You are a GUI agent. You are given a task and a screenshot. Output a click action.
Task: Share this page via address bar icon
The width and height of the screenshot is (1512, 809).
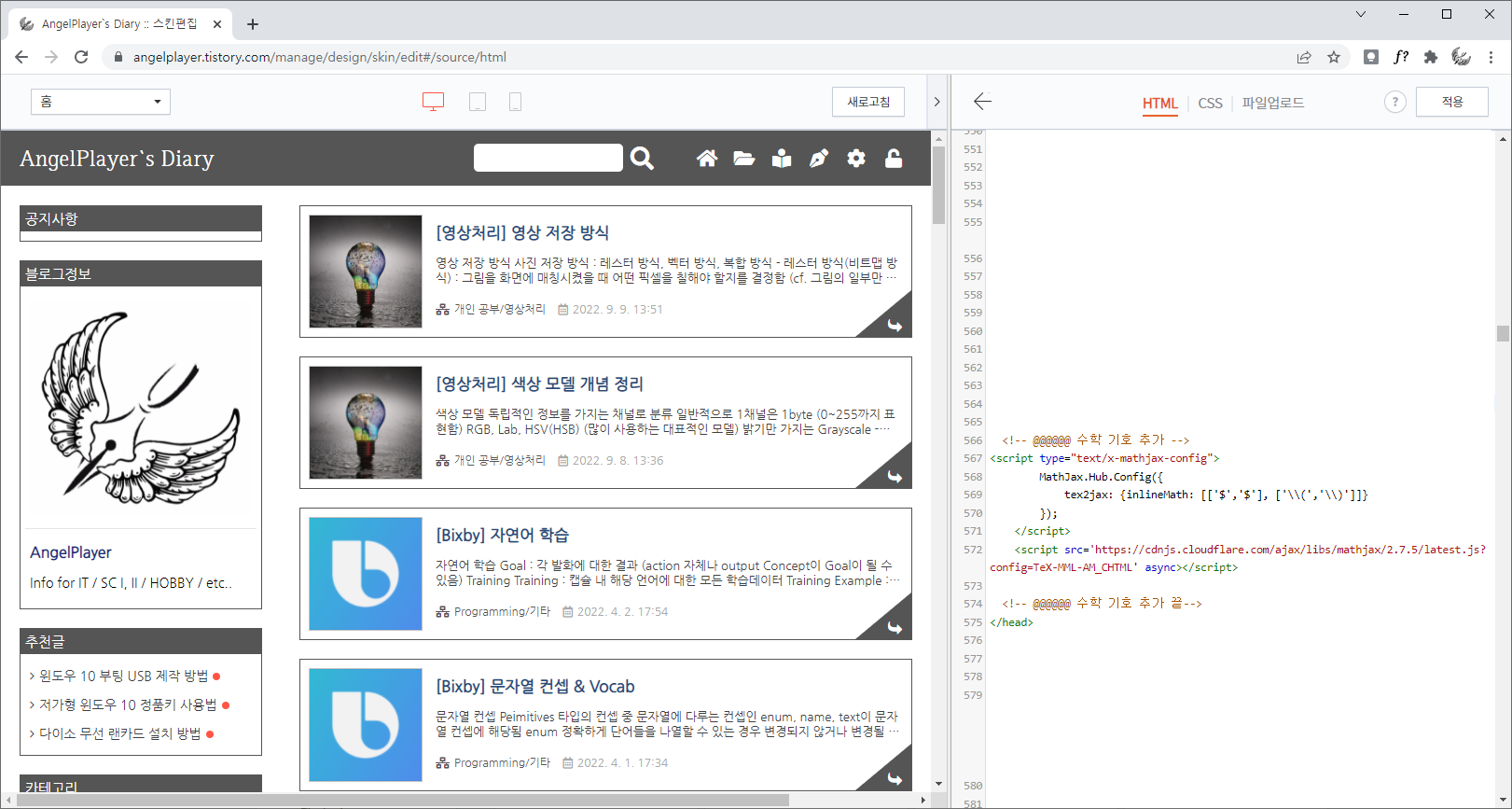pos(1304,57)
